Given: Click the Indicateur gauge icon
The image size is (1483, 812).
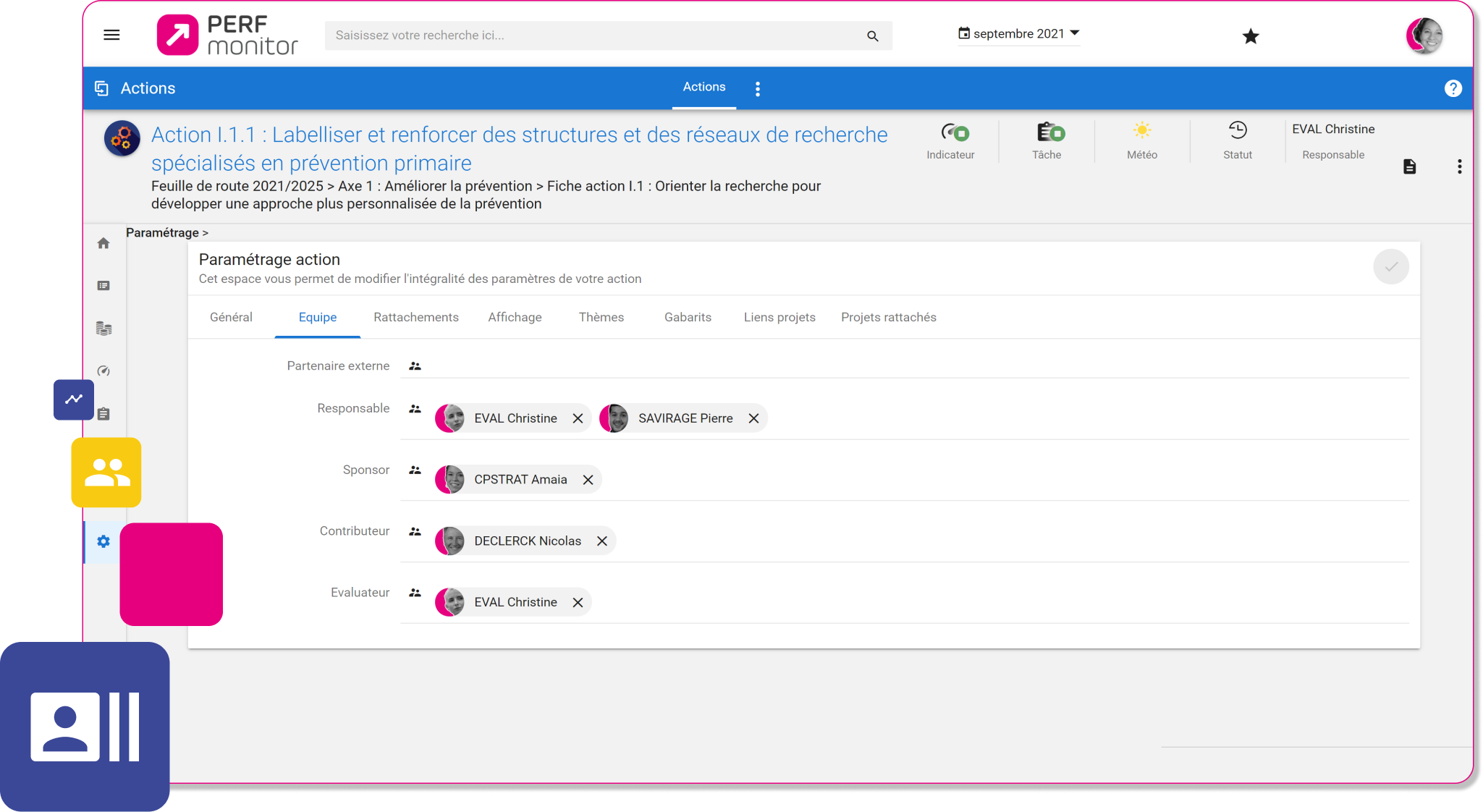Looking at the screenshot, I should (x=954, y=132).
